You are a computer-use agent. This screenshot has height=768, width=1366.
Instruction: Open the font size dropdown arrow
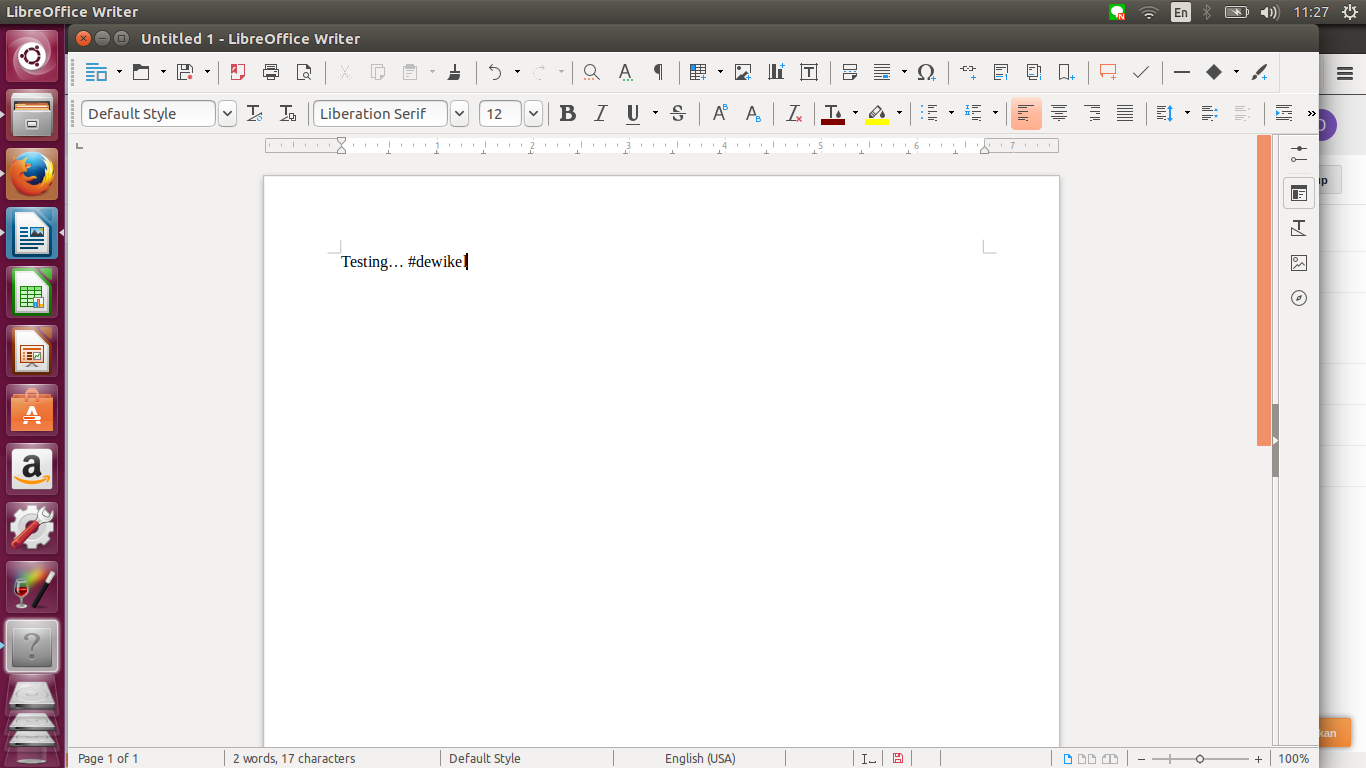tap(533, 114)
